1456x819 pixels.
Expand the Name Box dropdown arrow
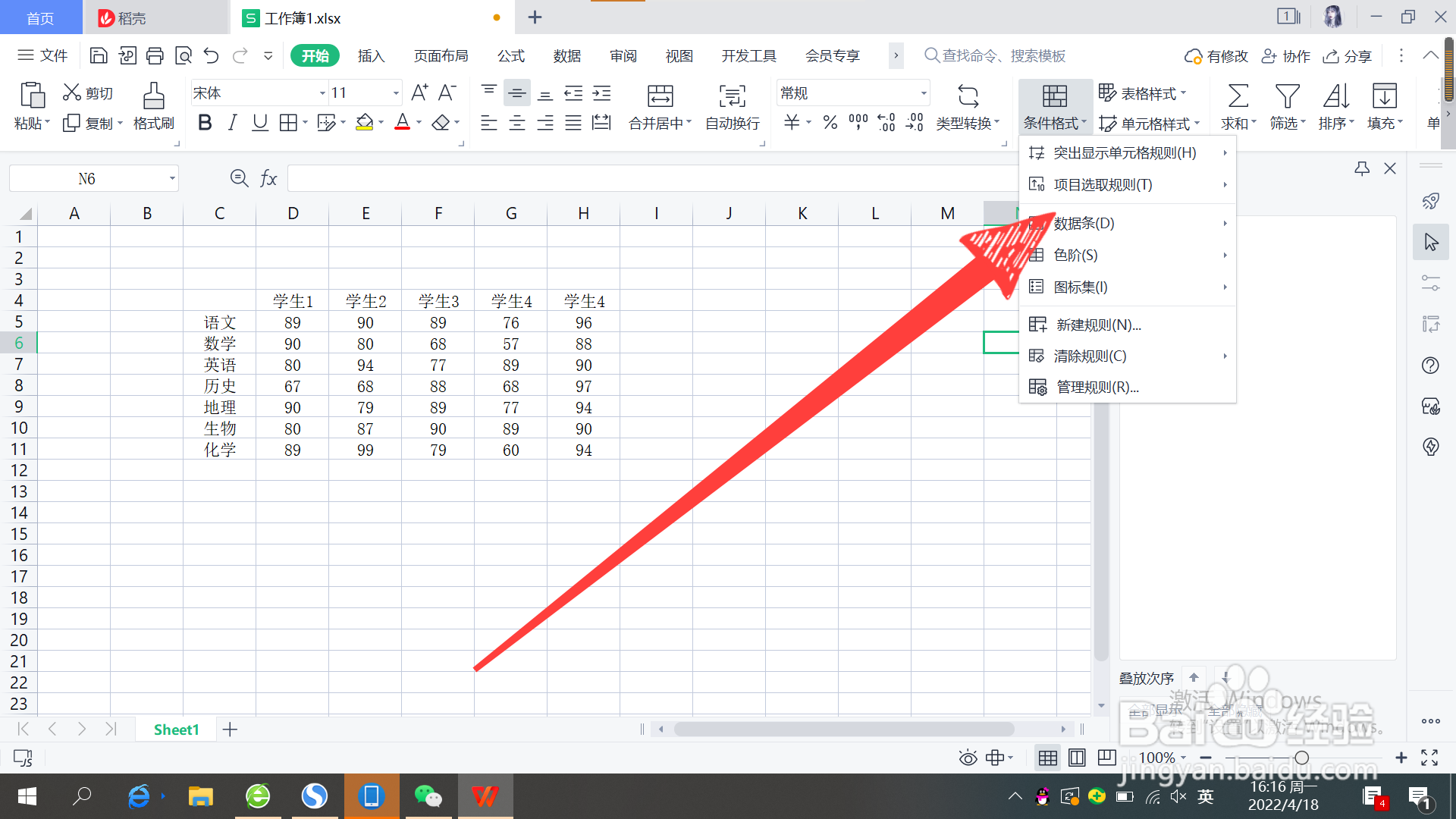tap(172, 179)
